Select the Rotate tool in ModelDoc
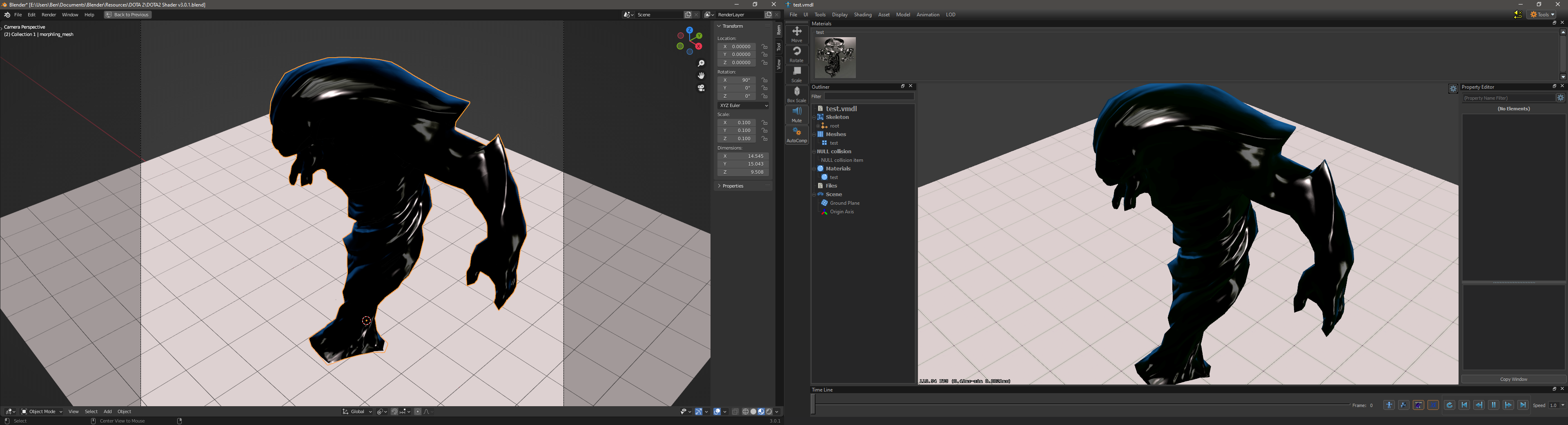The image size is (1568, 425). point(796,54)
